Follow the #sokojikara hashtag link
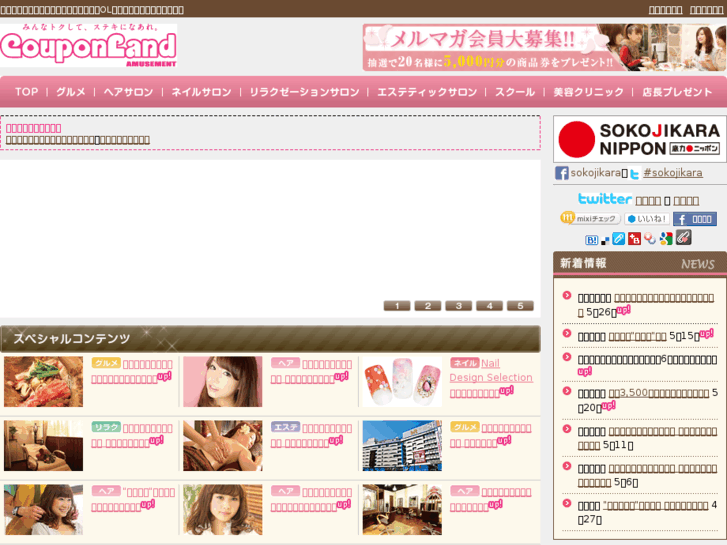Screen dimensions: 727x545 click(673, 173)
